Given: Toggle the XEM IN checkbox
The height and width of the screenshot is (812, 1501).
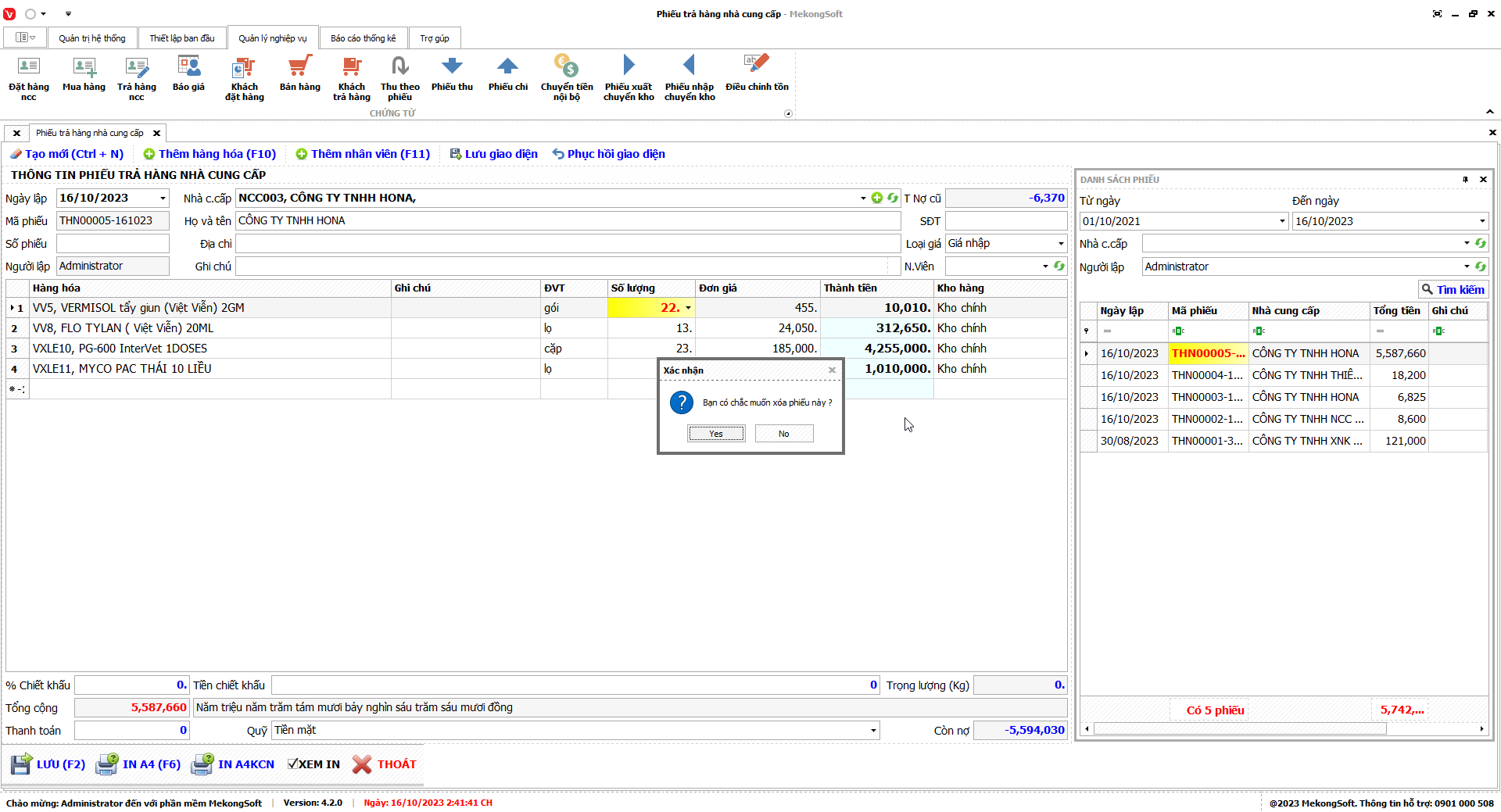Looking at the screenshot, I should (292, 764).
